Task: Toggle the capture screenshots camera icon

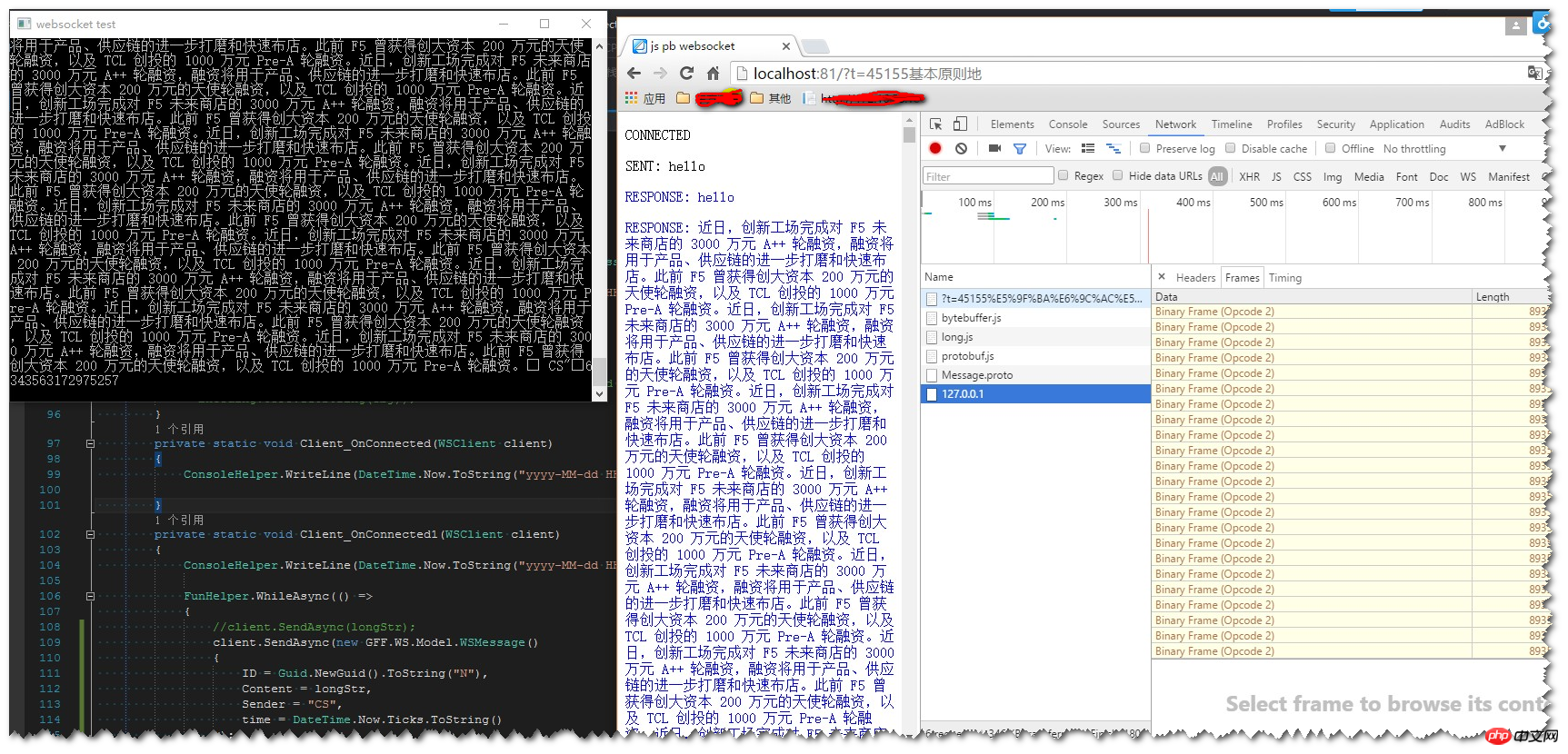Action: click(x=994, y=148)
